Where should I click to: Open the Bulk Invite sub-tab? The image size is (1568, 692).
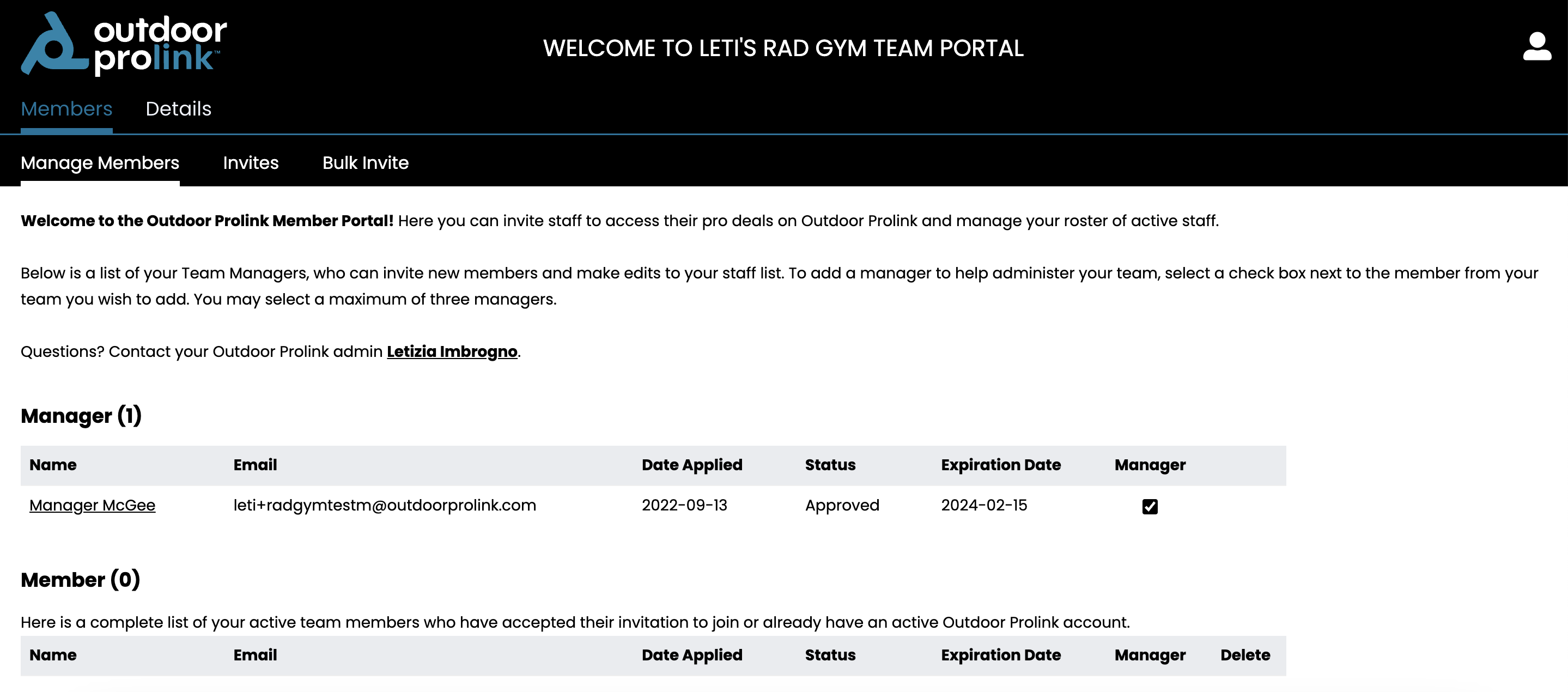click(x=365, y=163)
